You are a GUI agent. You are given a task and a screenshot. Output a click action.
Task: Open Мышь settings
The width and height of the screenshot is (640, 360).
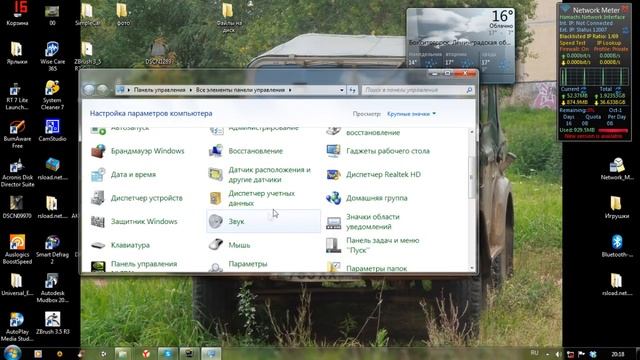(x=229, y=245)
